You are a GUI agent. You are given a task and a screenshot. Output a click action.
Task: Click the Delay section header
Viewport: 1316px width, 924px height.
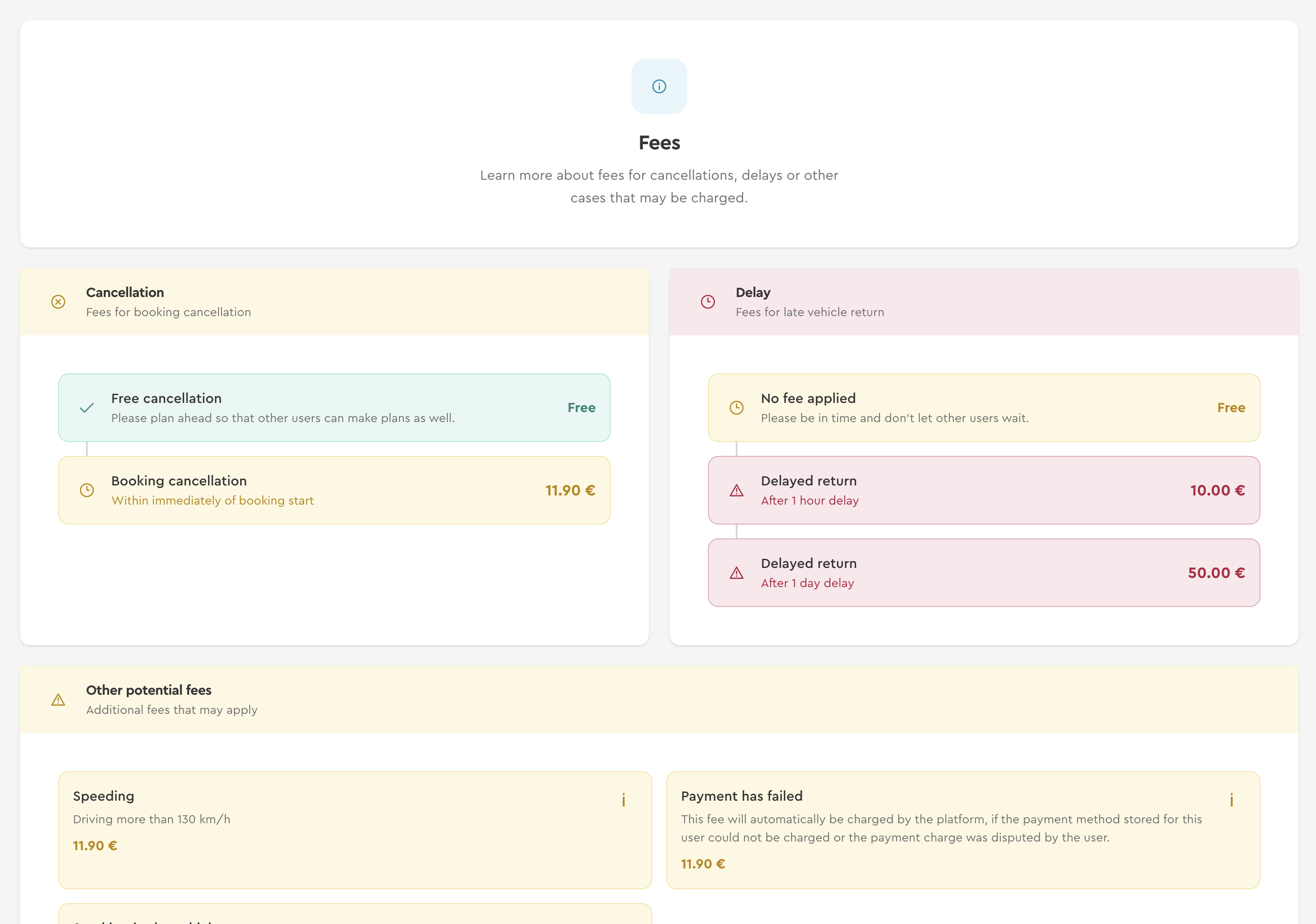pyautogui.click(x=753, y=292)
